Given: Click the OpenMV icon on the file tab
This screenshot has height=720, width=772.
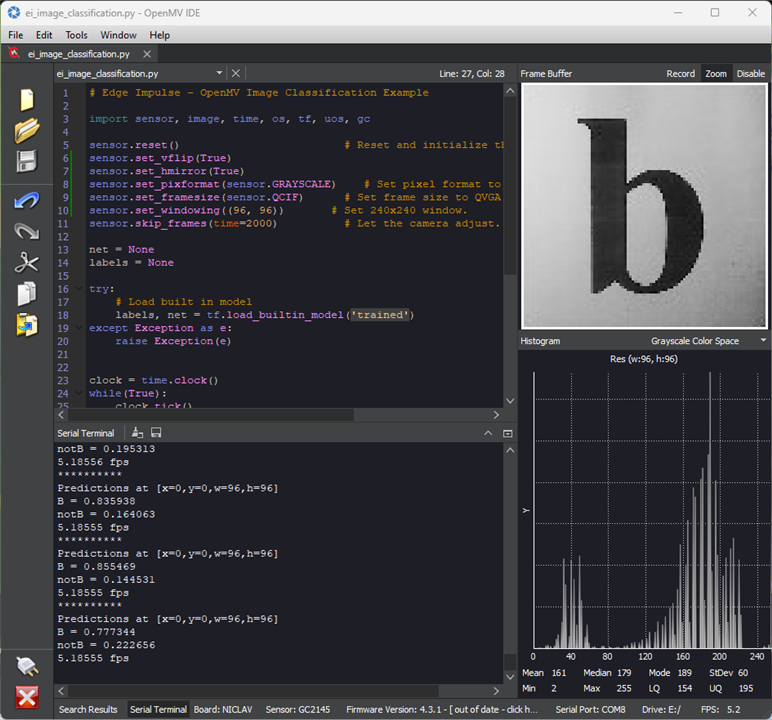Looking at the screenshot, I should [14, 53].
